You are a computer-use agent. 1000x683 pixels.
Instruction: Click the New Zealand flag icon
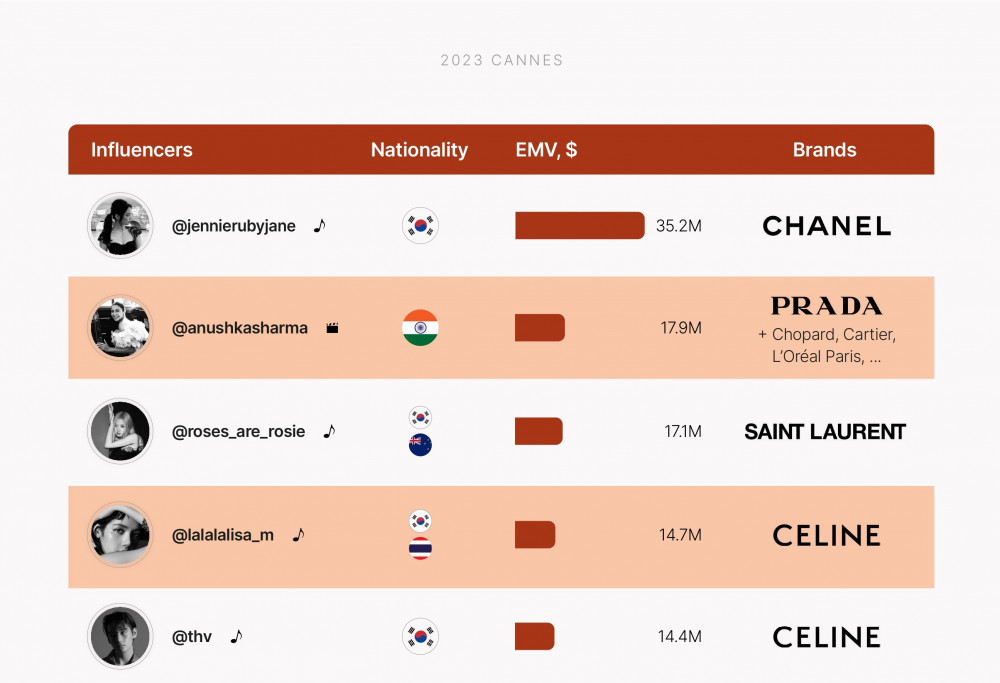point(420,444)
